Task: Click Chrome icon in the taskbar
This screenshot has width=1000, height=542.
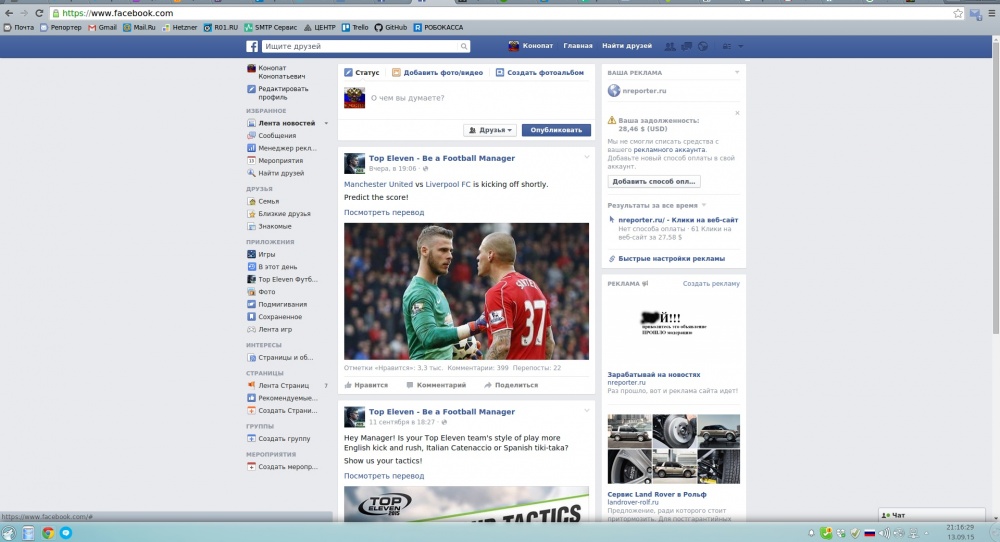Action: [x=48, y=532]
